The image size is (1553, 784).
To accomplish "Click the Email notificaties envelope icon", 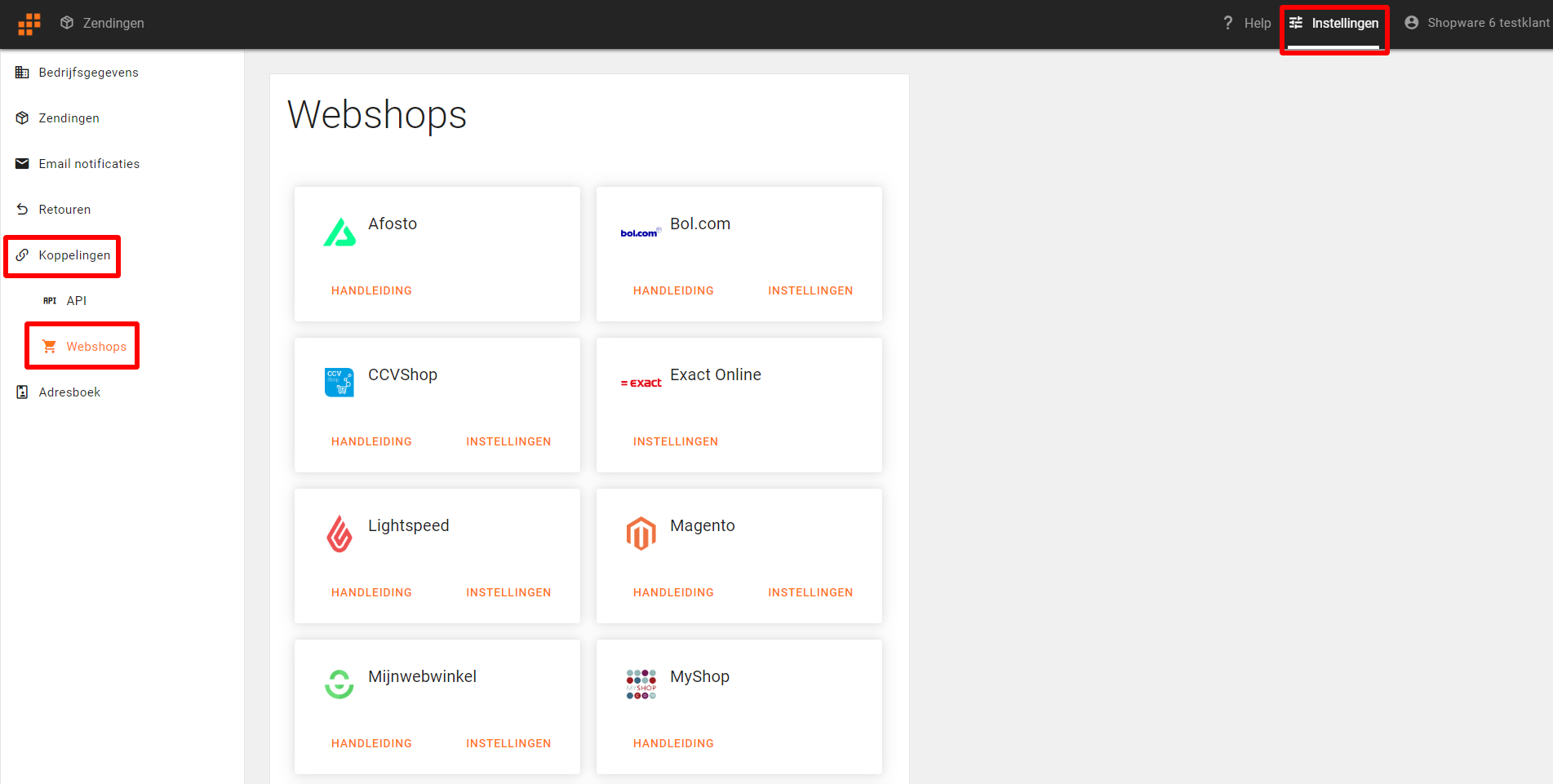I will 22,164.
